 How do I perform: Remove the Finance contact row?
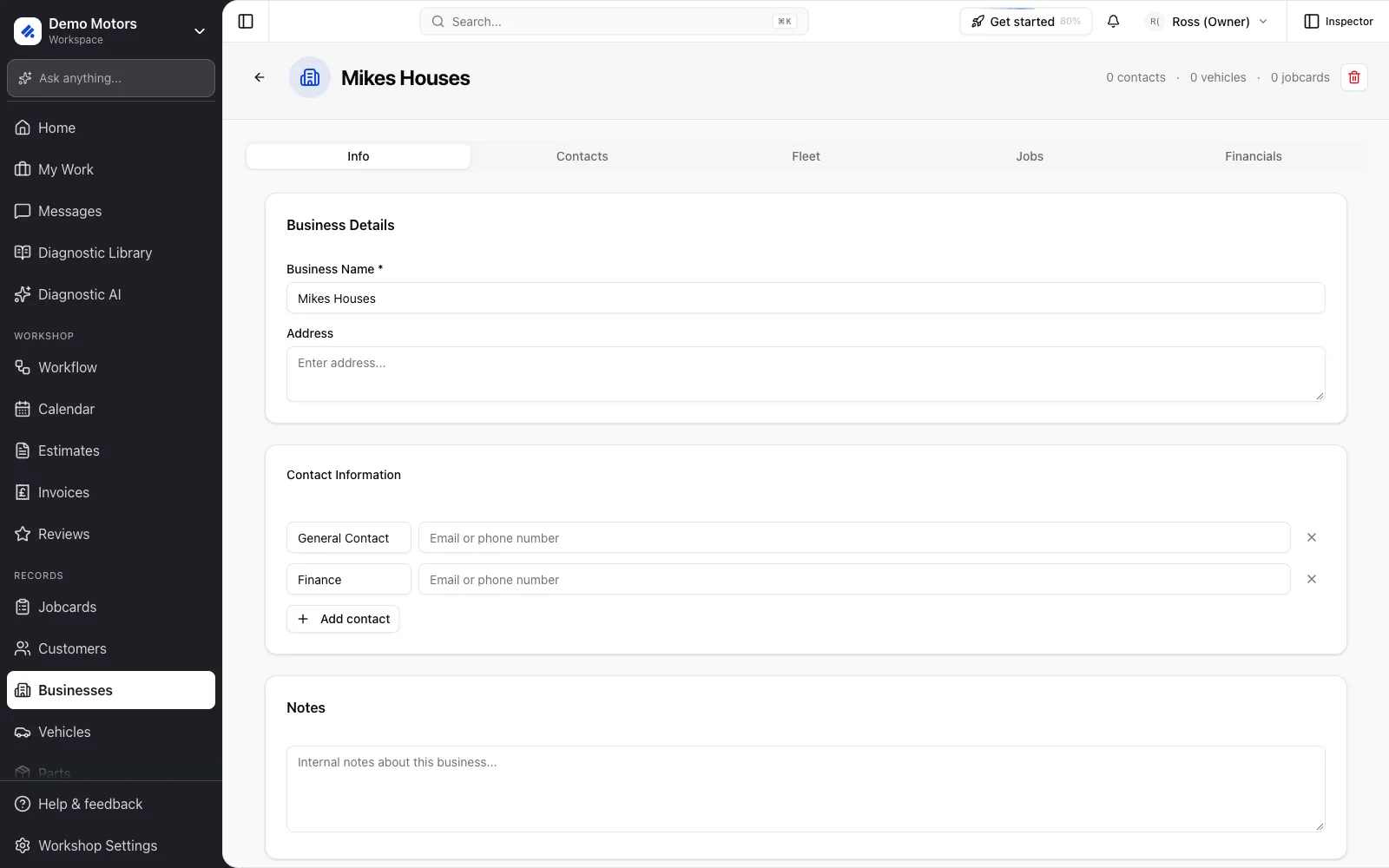[x=1312, y=579]
